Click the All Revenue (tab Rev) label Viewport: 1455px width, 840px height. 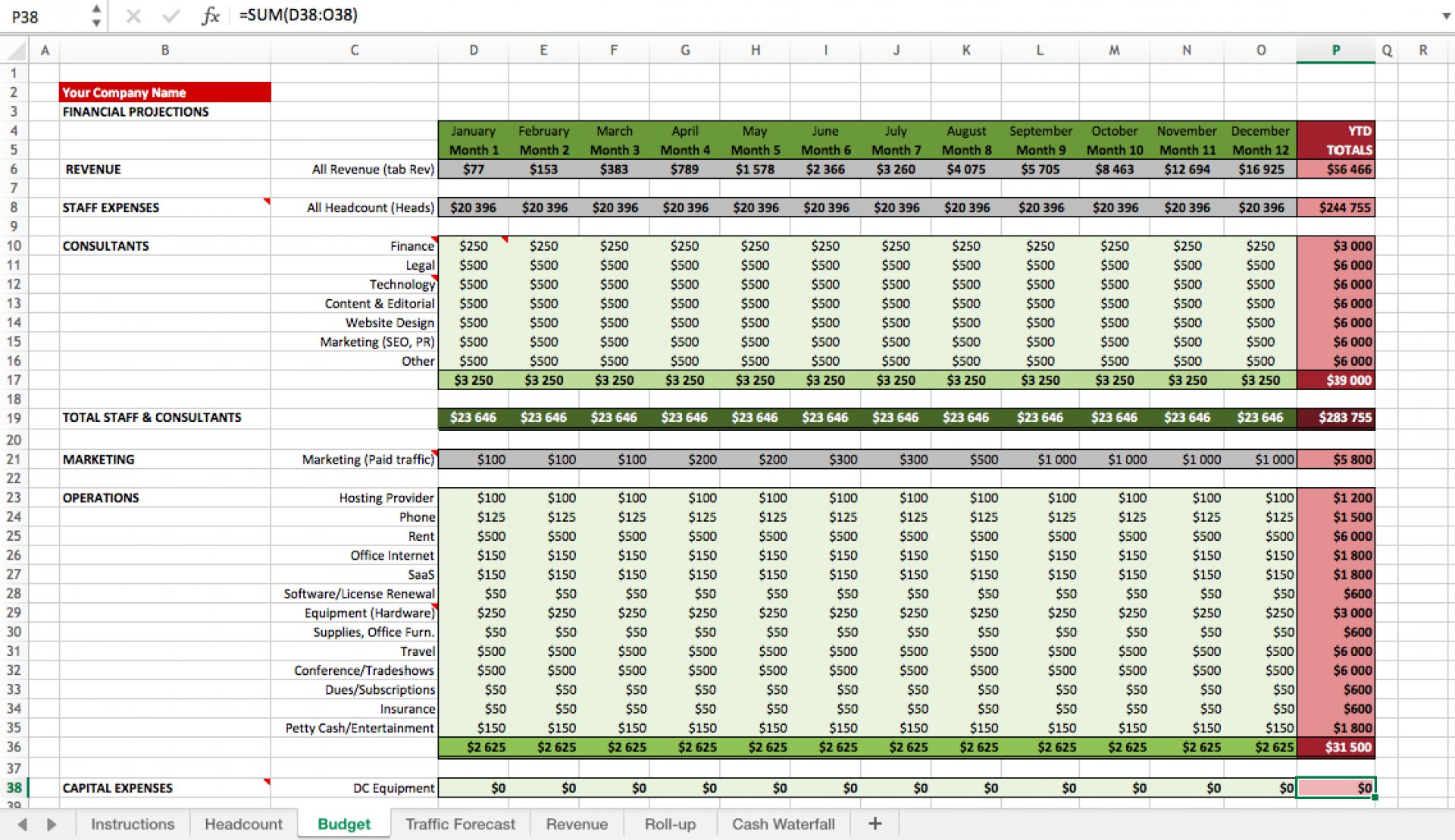click(355, 169)
